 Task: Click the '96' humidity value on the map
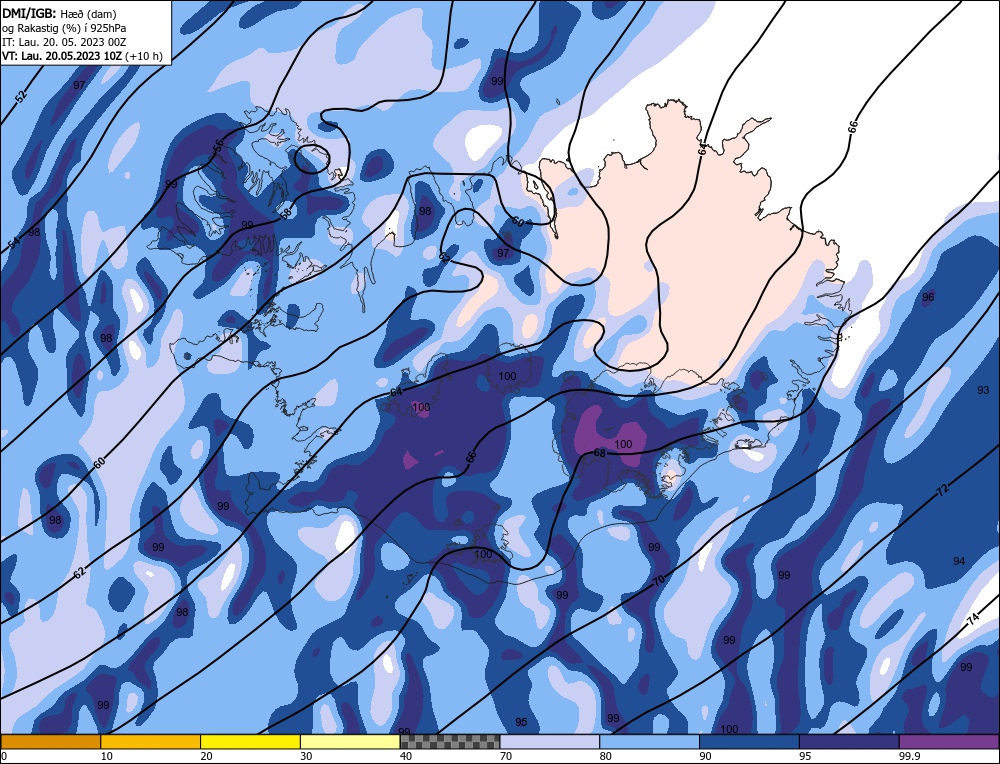coord(928,297)
